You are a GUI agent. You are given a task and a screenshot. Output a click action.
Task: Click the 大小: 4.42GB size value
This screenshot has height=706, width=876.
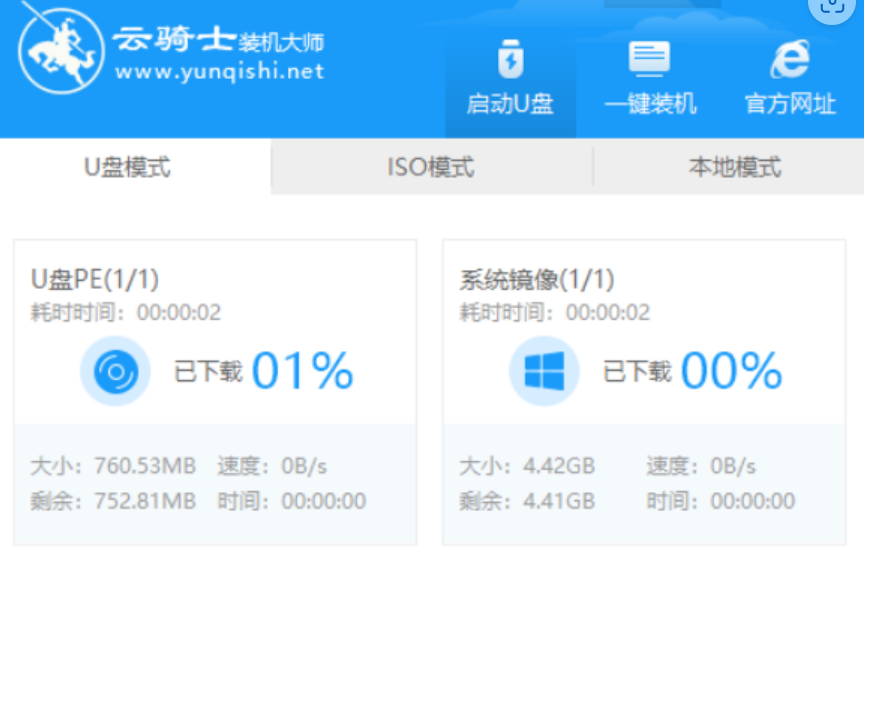tap(527, 466)
